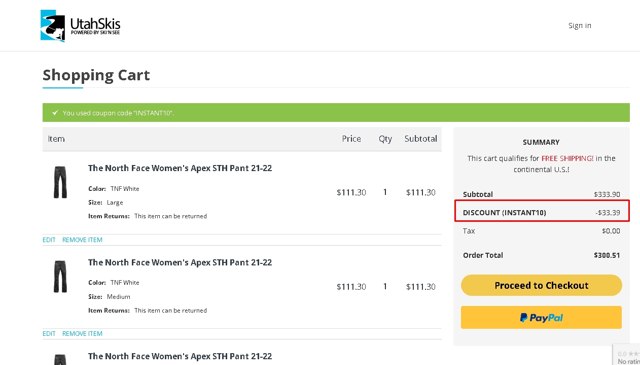Click the Subtotal column header
The height and width of the screenshot is (365, 640).
coord(421,139)
